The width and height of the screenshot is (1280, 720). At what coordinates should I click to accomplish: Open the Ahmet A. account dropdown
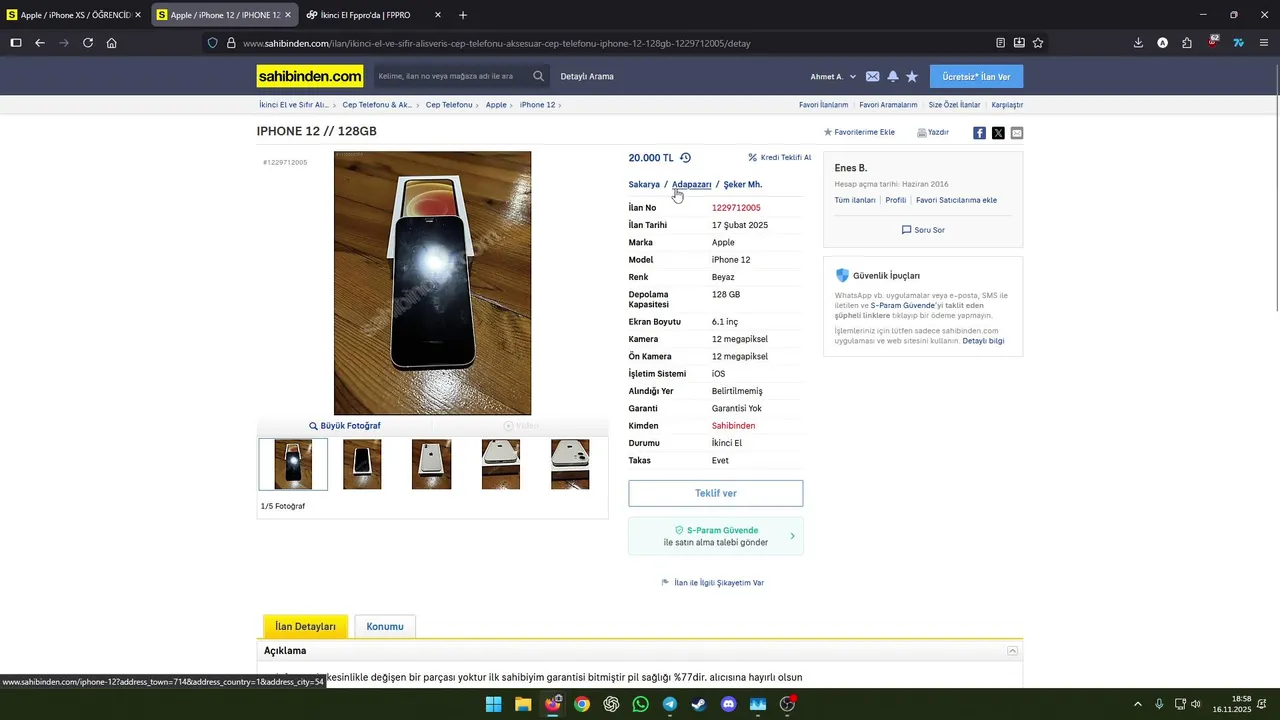pos(833,77)
